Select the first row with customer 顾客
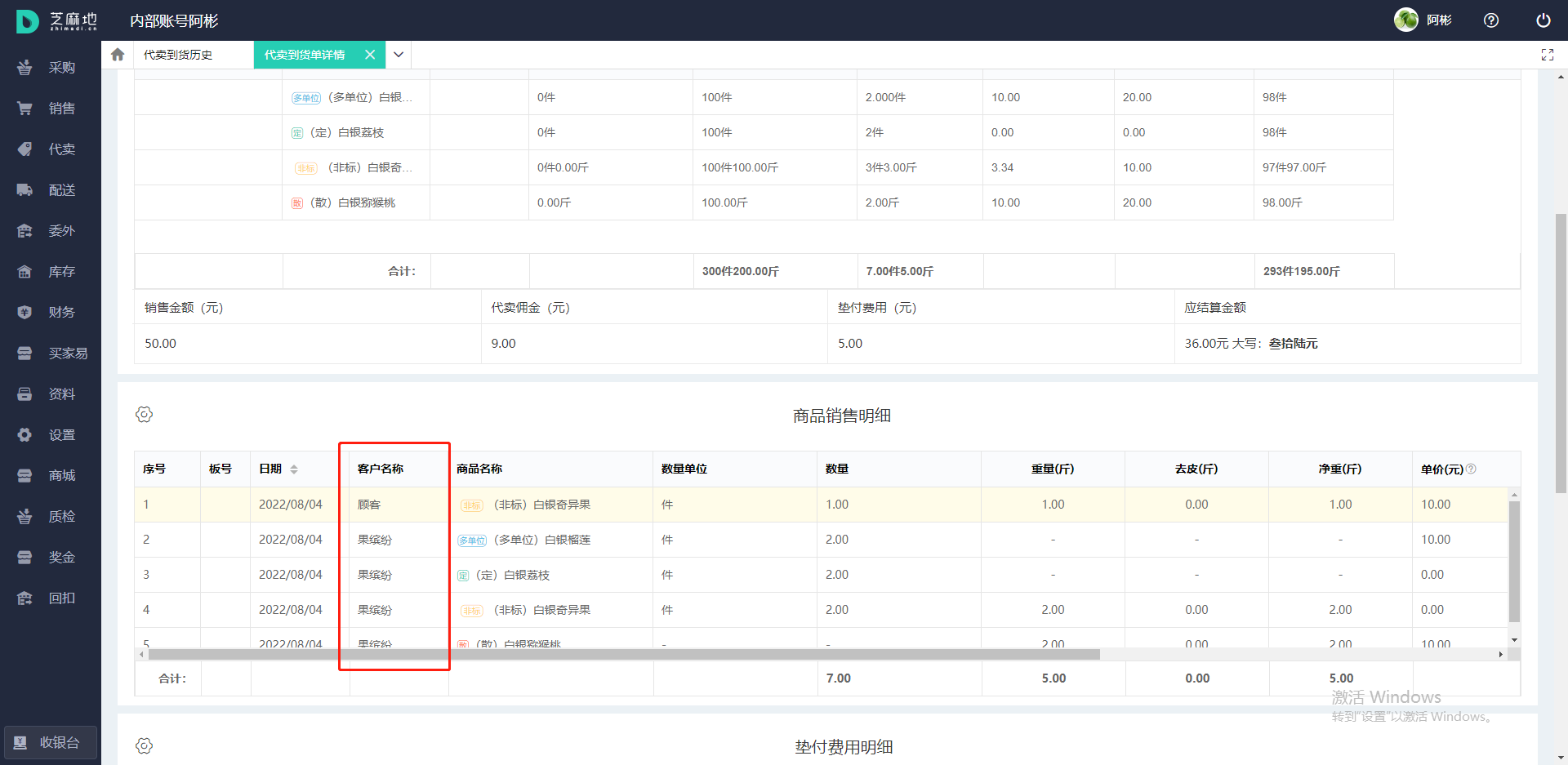 pyautogui.click(x=369, y=505)
